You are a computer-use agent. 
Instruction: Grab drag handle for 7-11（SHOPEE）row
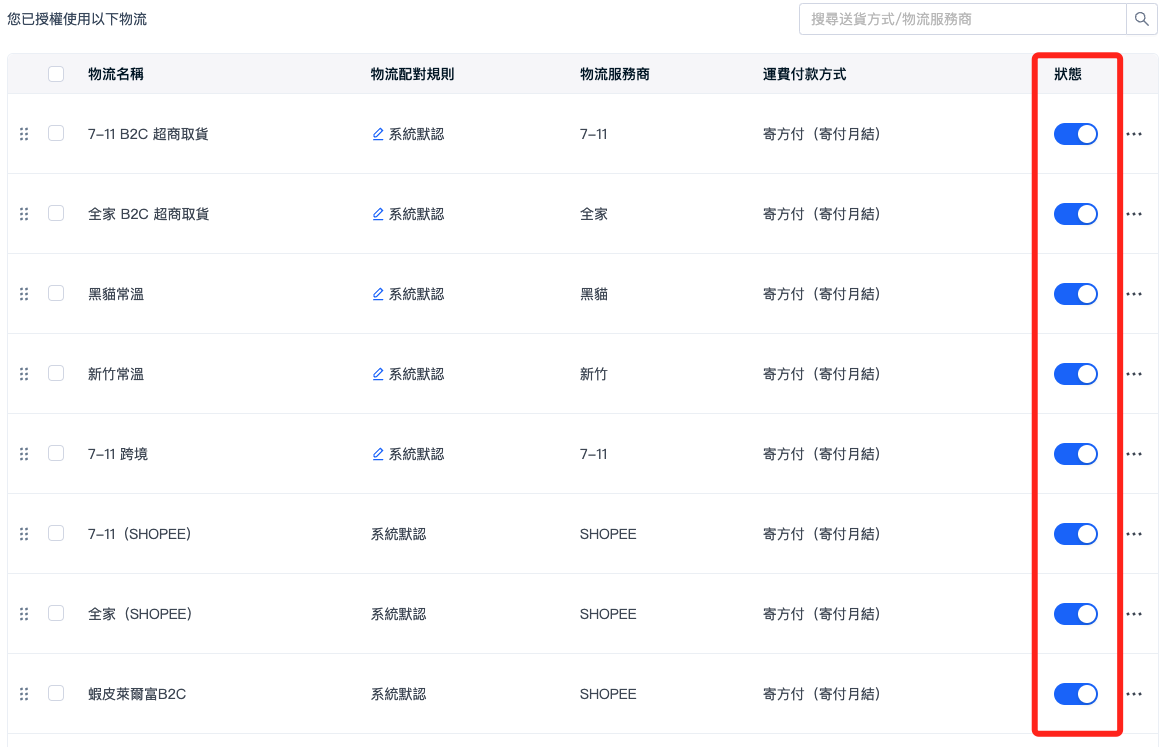click(24, 534)
